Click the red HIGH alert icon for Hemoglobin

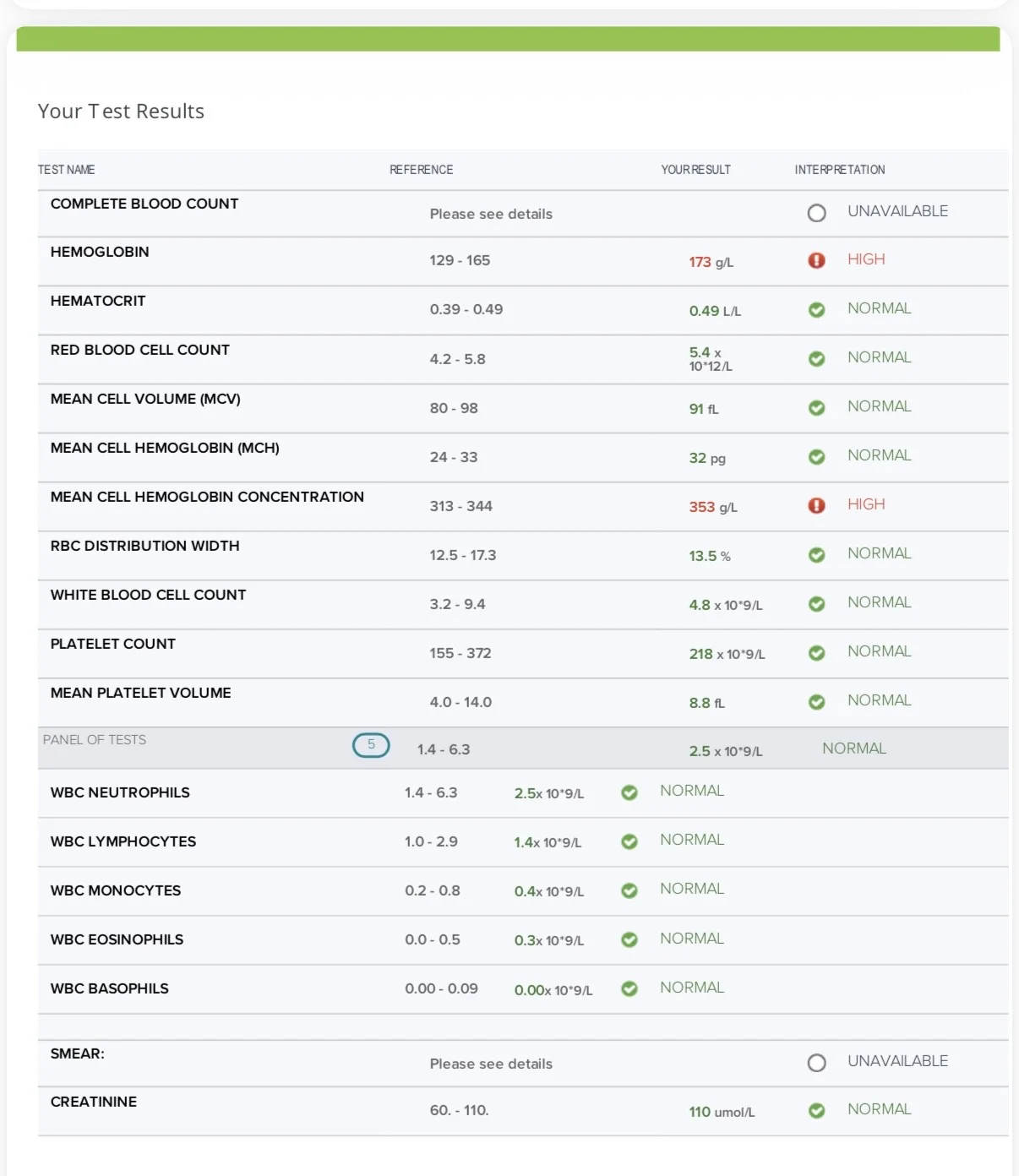(816, 260)
